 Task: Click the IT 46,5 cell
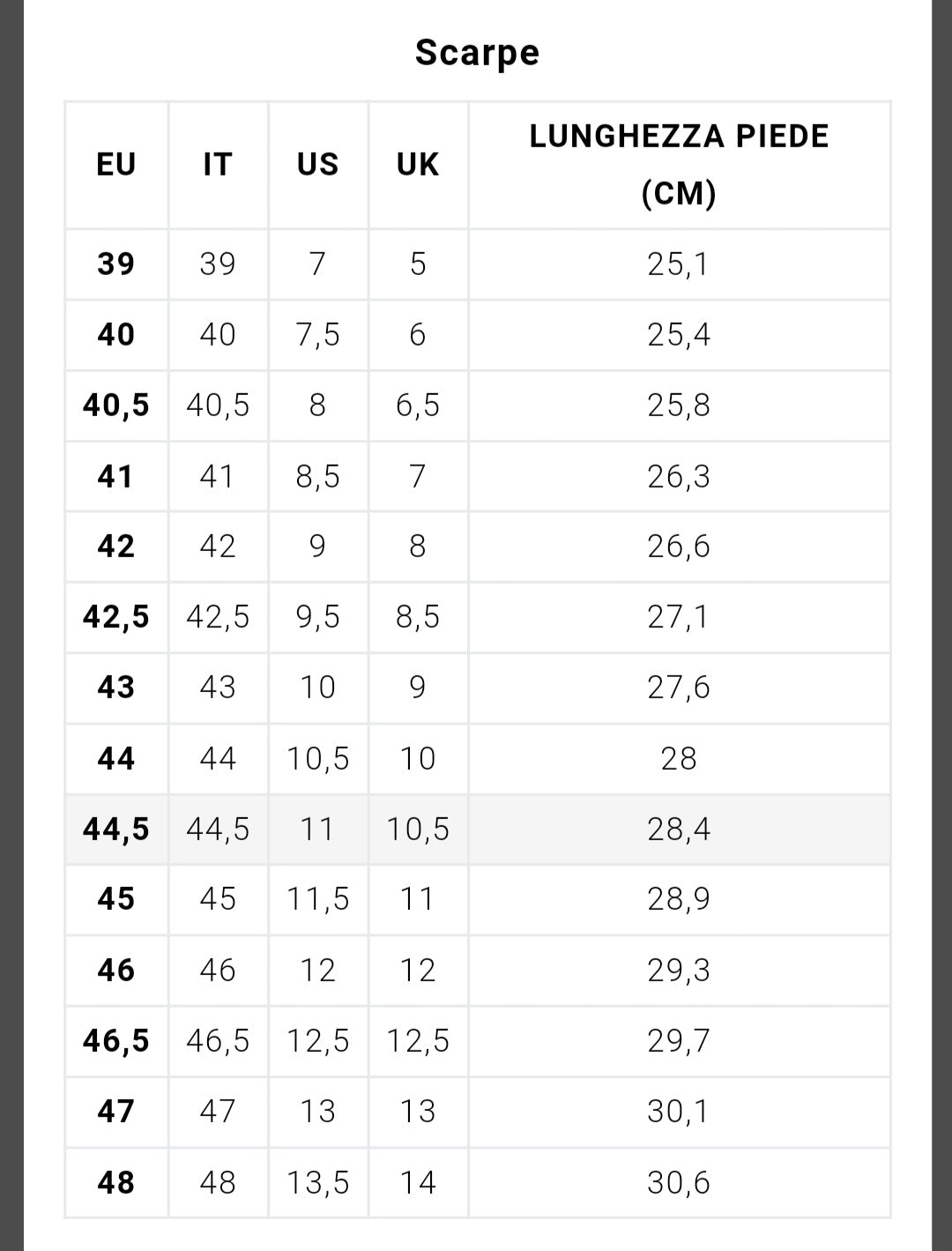218,1041
